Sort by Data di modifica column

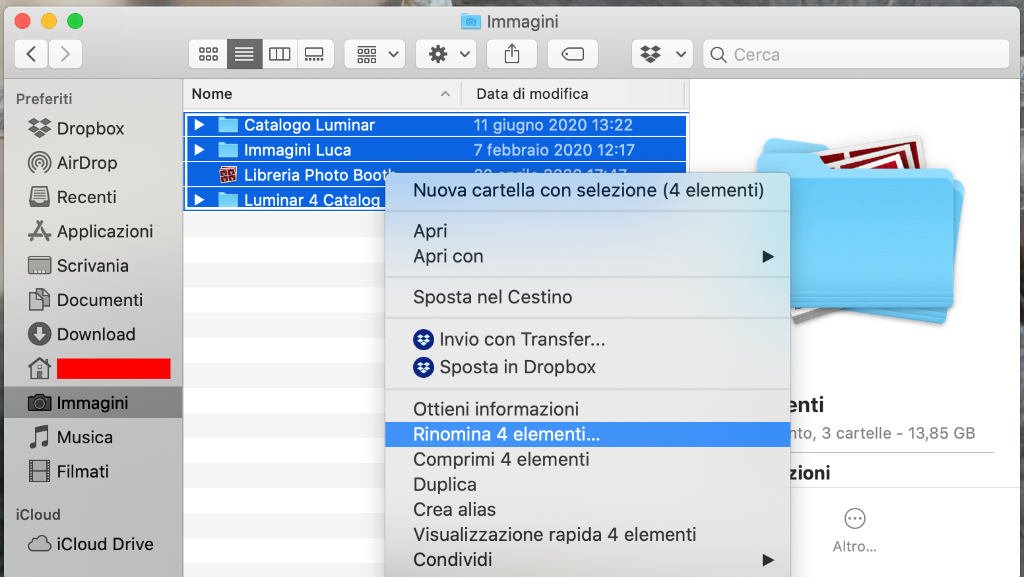(573, 94)
